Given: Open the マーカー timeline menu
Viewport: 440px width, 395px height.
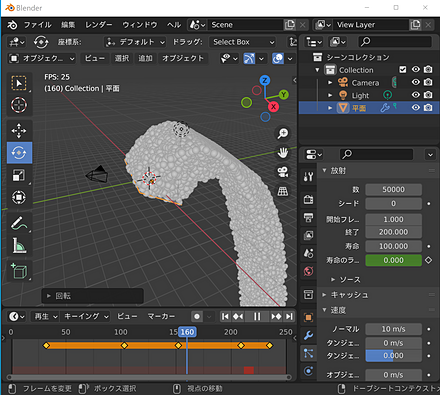Looking at the screenshot, I should click(161, 316).
